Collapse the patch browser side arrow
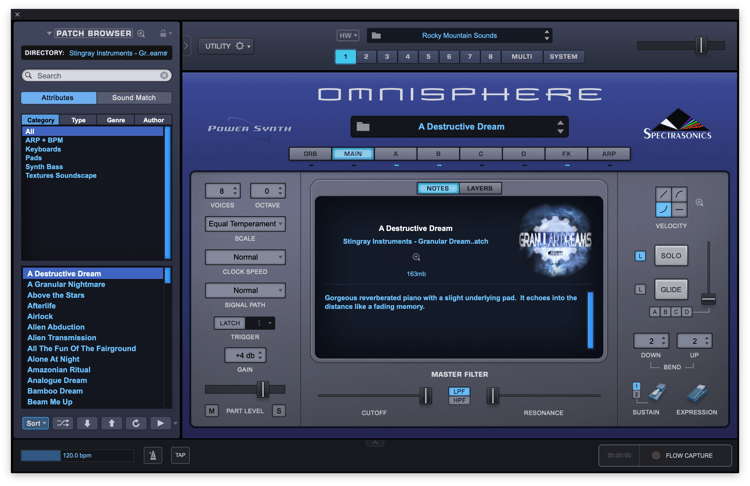Image resolution: width=750 pixels, height=486 pixels. [x=186, y=46]
